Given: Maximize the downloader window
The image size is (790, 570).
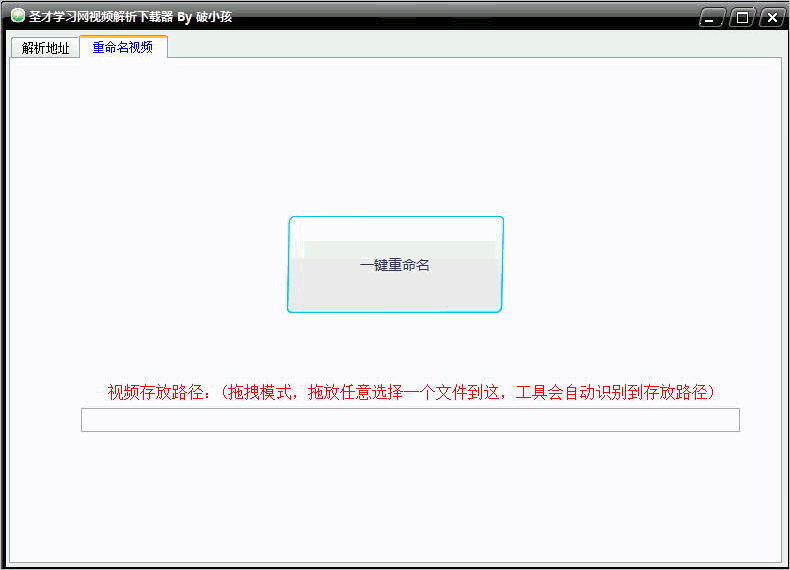Looking at the screenshot, I should coord(742,18).
